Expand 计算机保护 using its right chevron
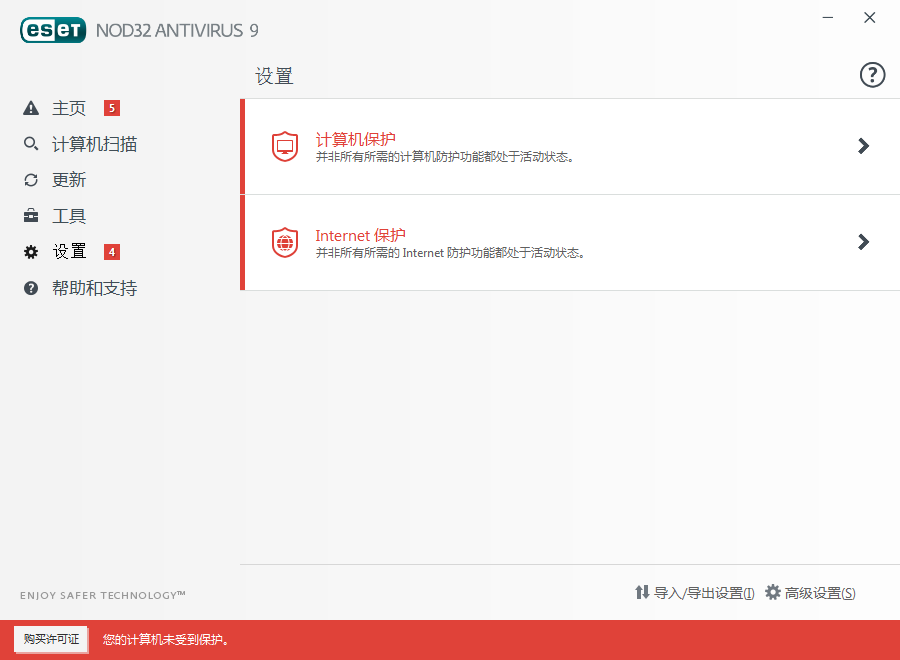900x660 pixels. [864, 146]
